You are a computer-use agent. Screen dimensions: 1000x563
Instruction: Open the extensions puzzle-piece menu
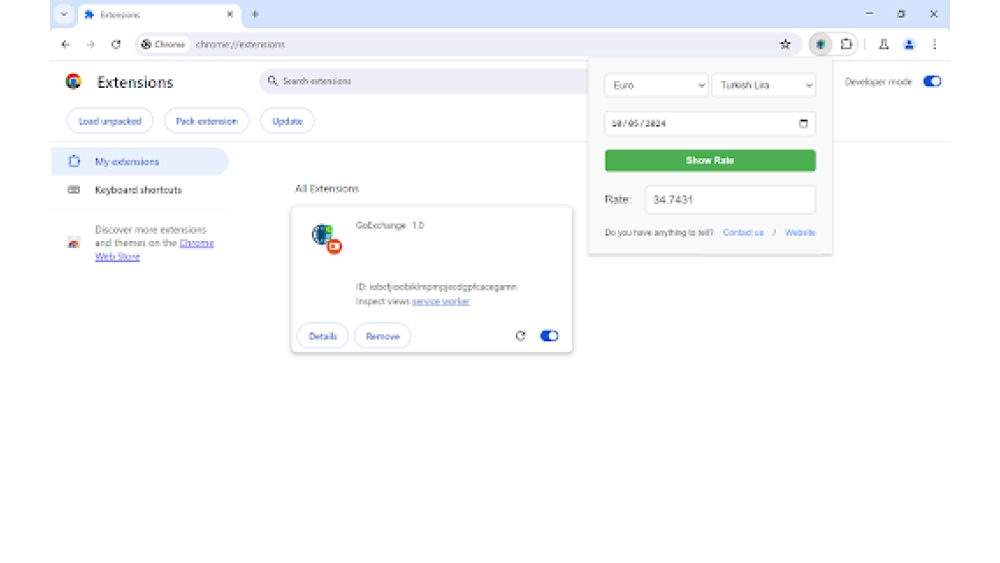click(x=846, y=45)
